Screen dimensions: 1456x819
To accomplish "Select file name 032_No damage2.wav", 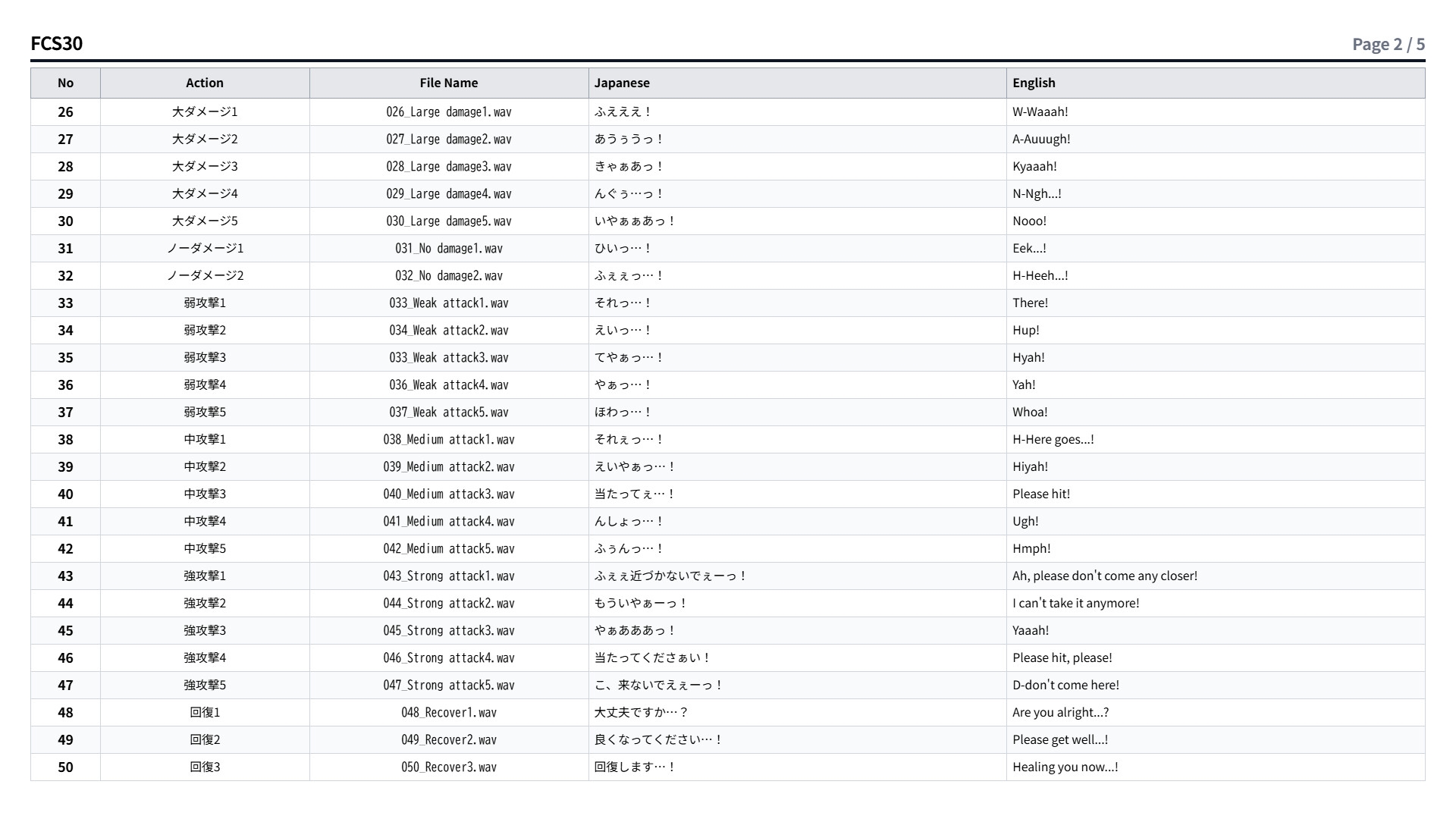I will coord(449,275).
